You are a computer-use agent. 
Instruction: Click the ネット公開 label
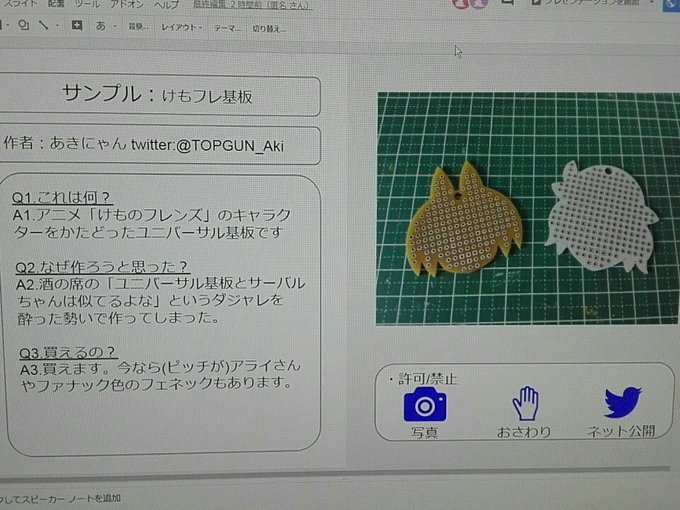[x=621, y=431]
